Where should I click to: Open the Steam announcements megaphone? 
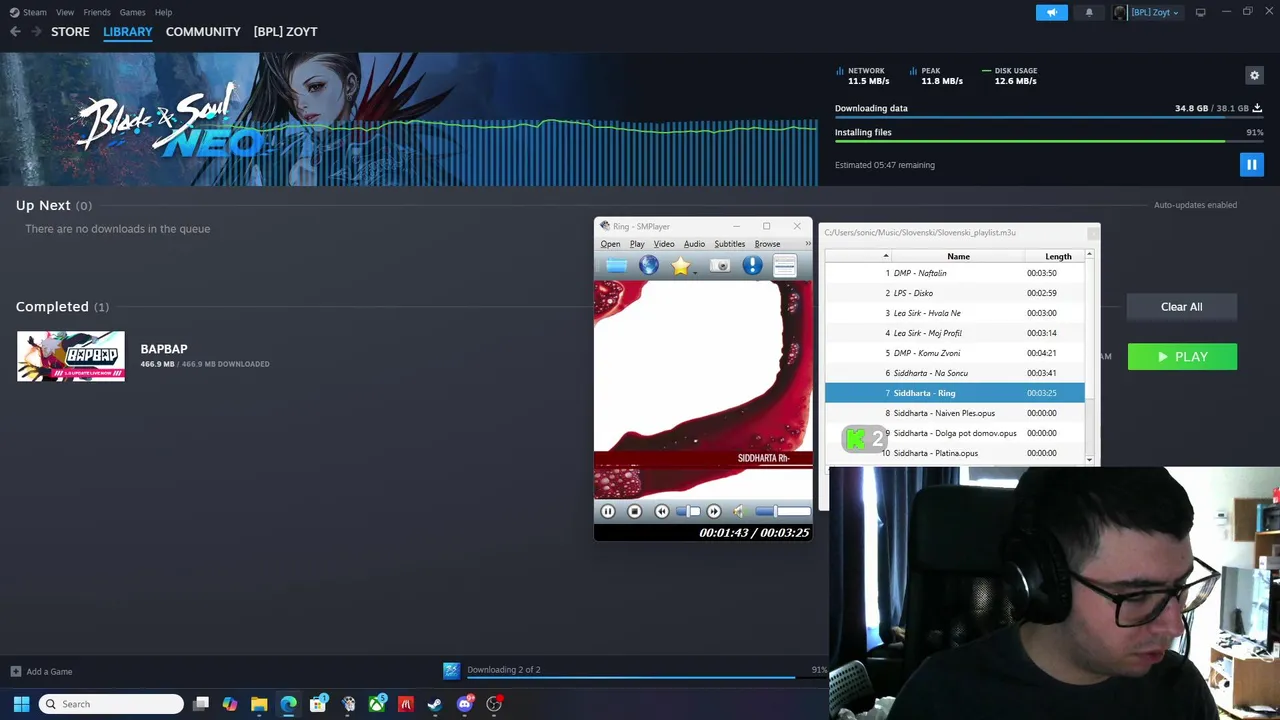coord(1052,12)
